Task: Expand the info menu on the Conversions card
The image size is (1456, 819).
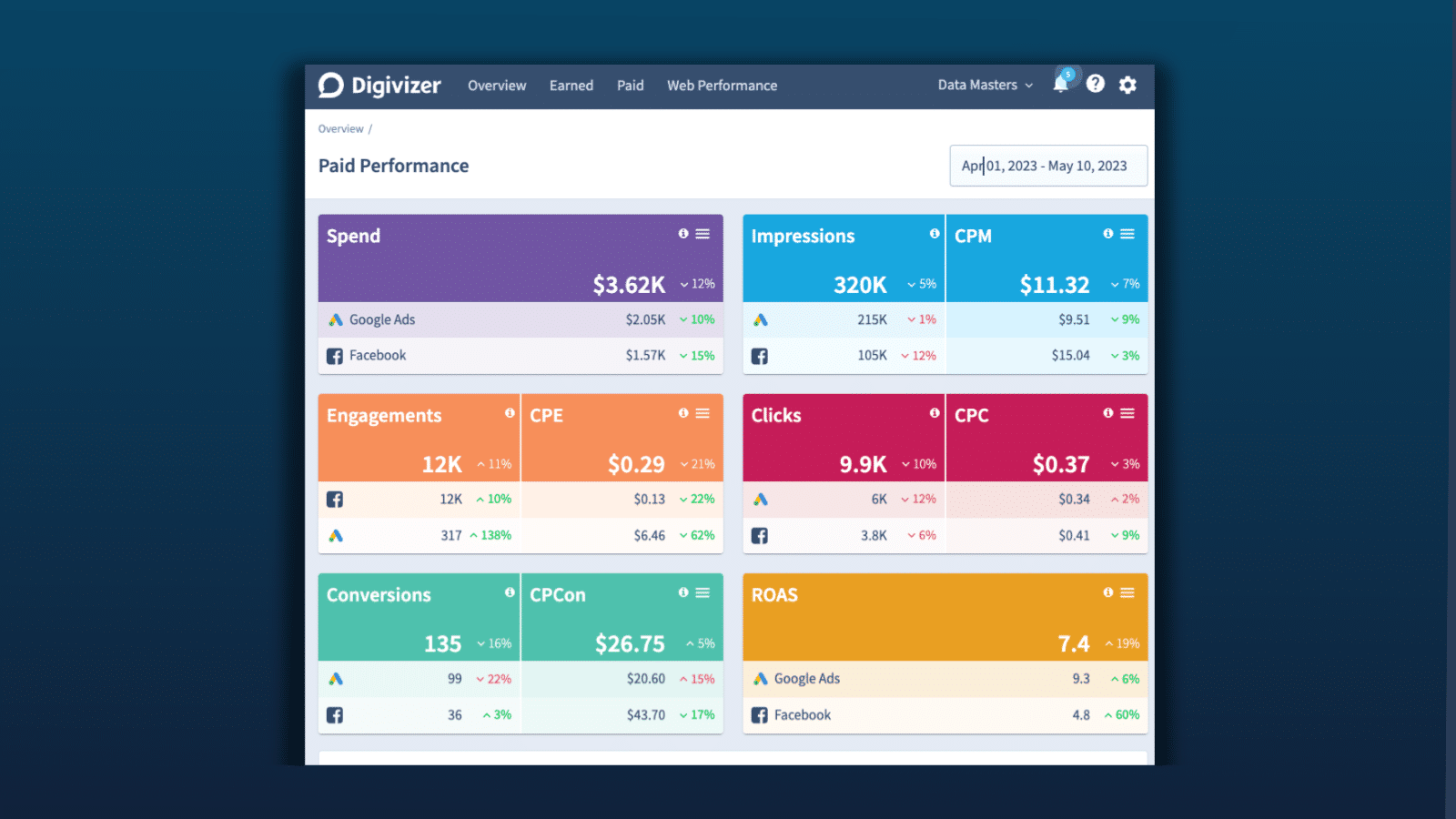Action: point(510,592)
